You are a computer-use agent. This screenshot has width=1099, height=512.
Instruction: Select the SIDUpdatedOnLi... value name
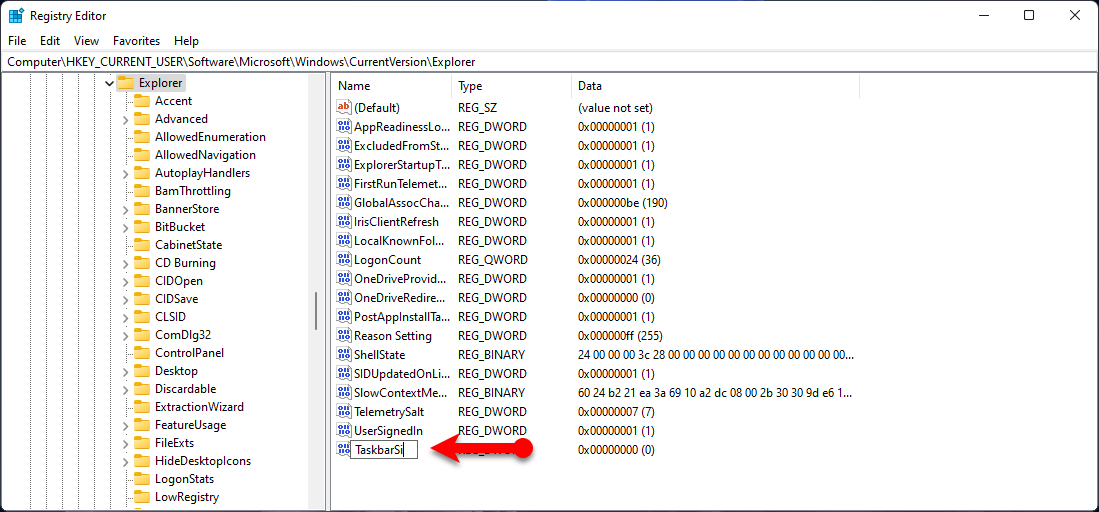[x=402, y=373]
